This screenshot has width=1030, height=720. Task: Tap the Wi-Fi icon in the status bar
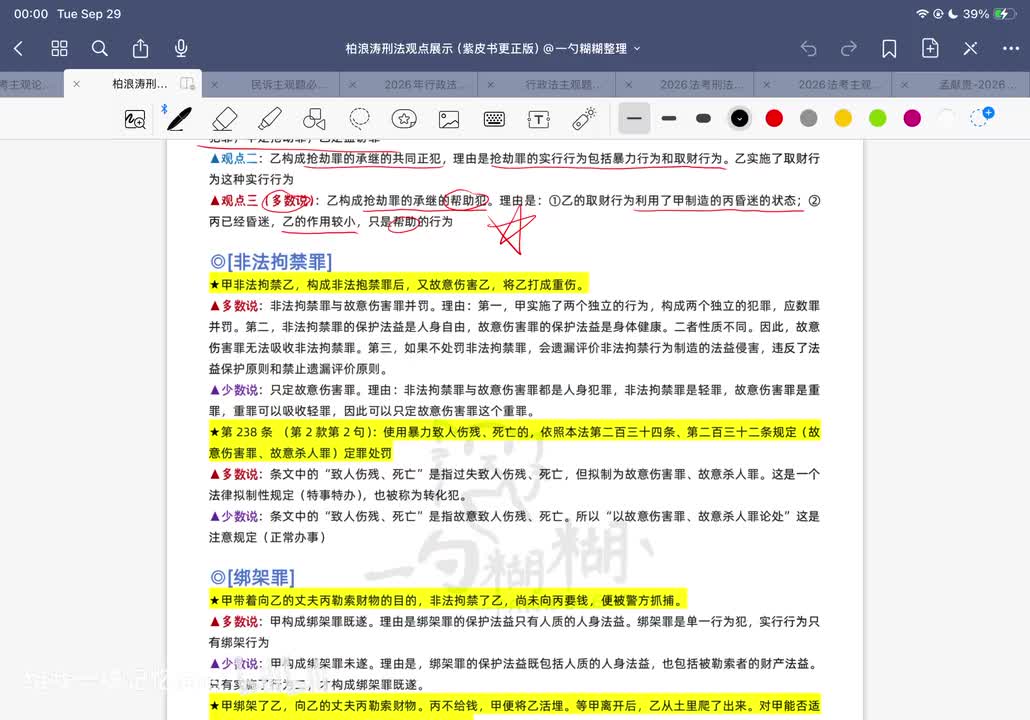[x=922, y=14]
